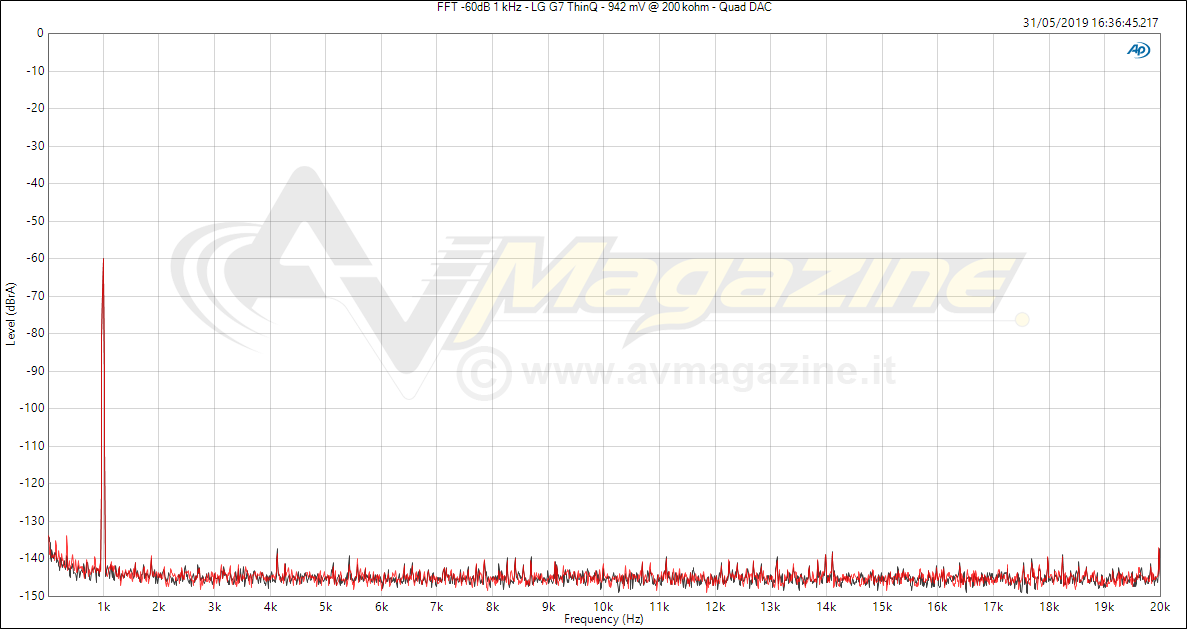1187x629 pixels.
Task: Click the '-100' level axis tick
Action: click(32, 408)
